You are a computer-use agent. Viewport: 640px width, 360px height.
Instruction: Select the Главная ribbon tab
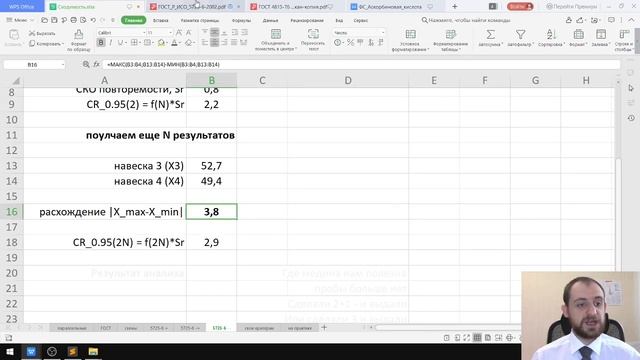133,20
